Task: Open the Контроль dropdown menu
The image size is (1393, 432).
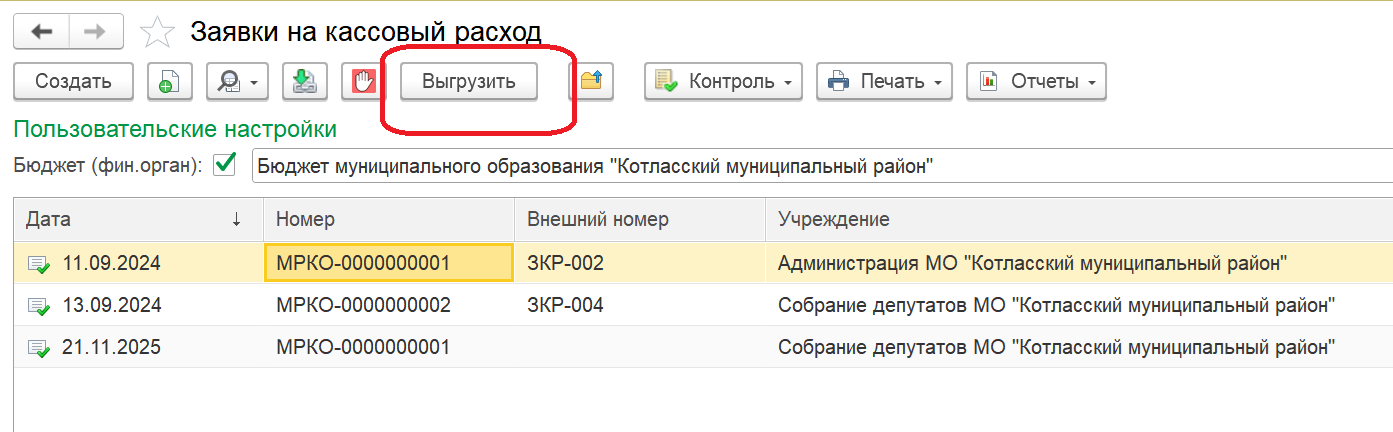Action: pos(723,82)
